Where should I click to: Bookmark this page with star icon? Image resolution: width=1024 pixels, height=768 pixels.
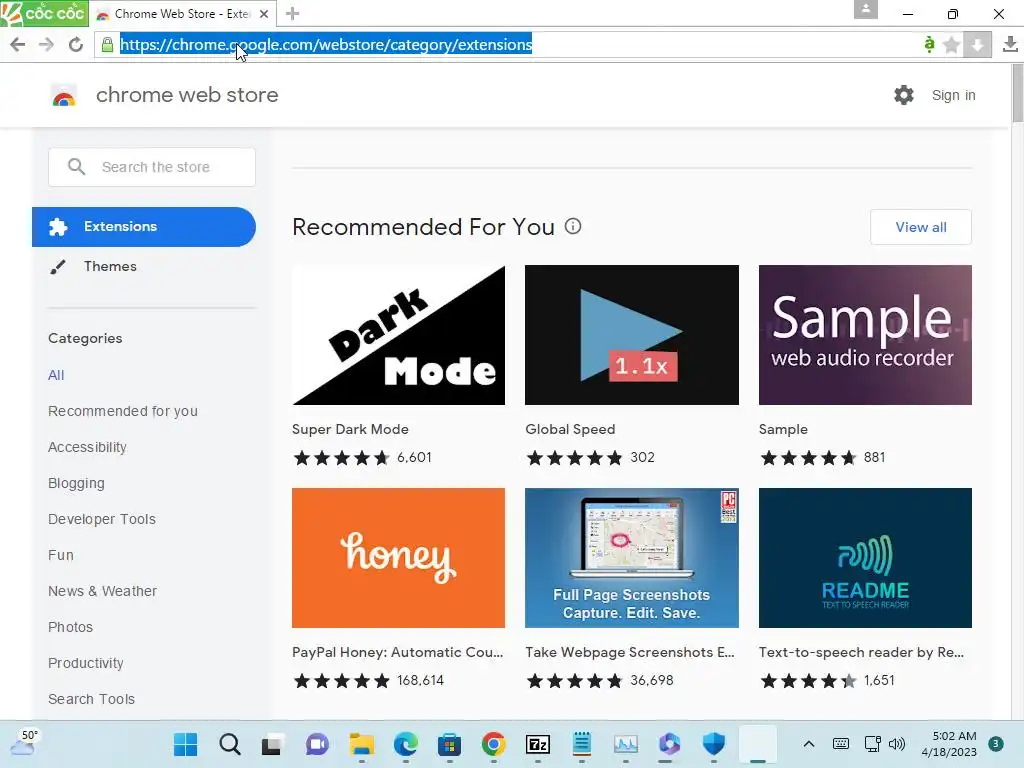click(952, 44)
